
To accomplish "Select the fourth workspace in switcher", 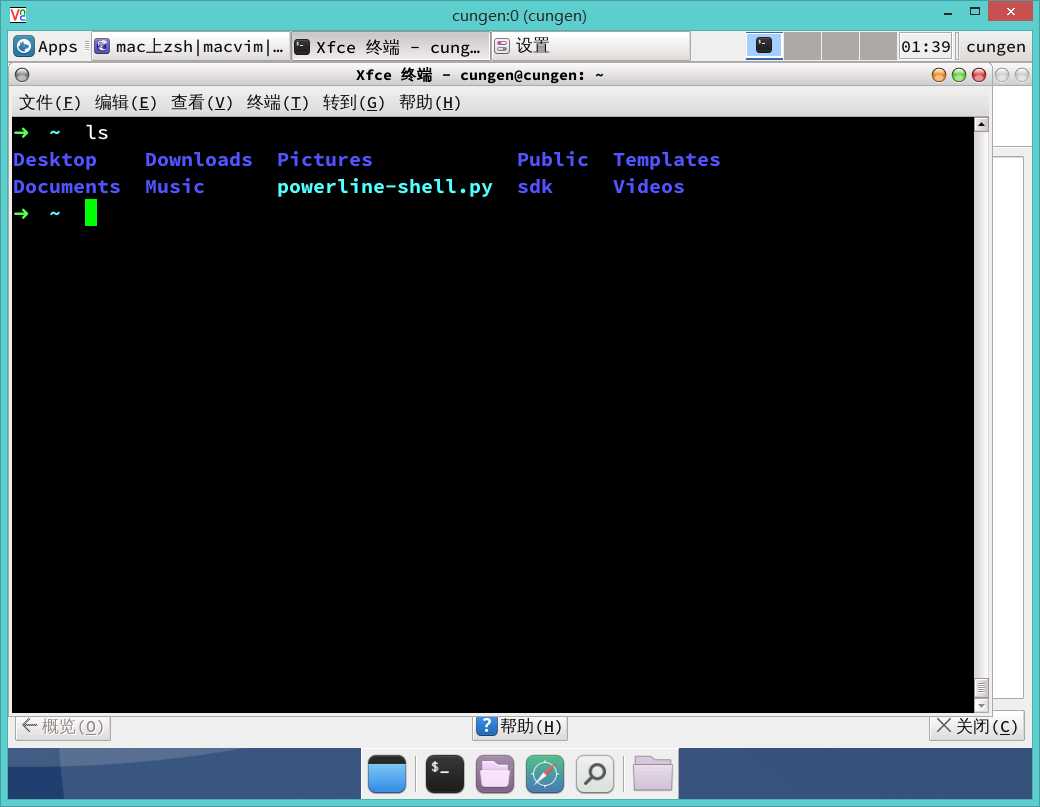I will [878, 46].
